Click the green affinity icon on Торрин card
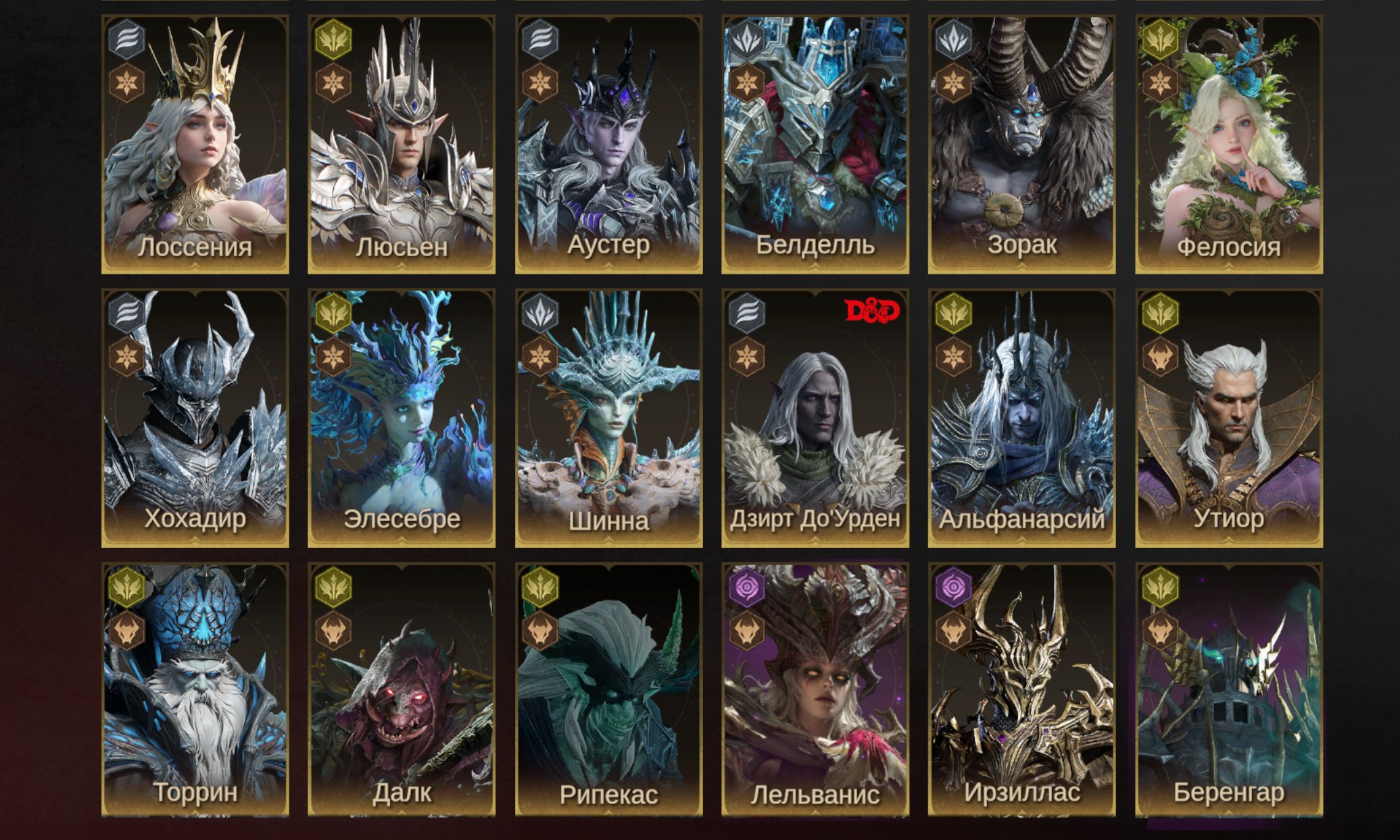The width and height of the screenshot is (1400, 840). 127,587
